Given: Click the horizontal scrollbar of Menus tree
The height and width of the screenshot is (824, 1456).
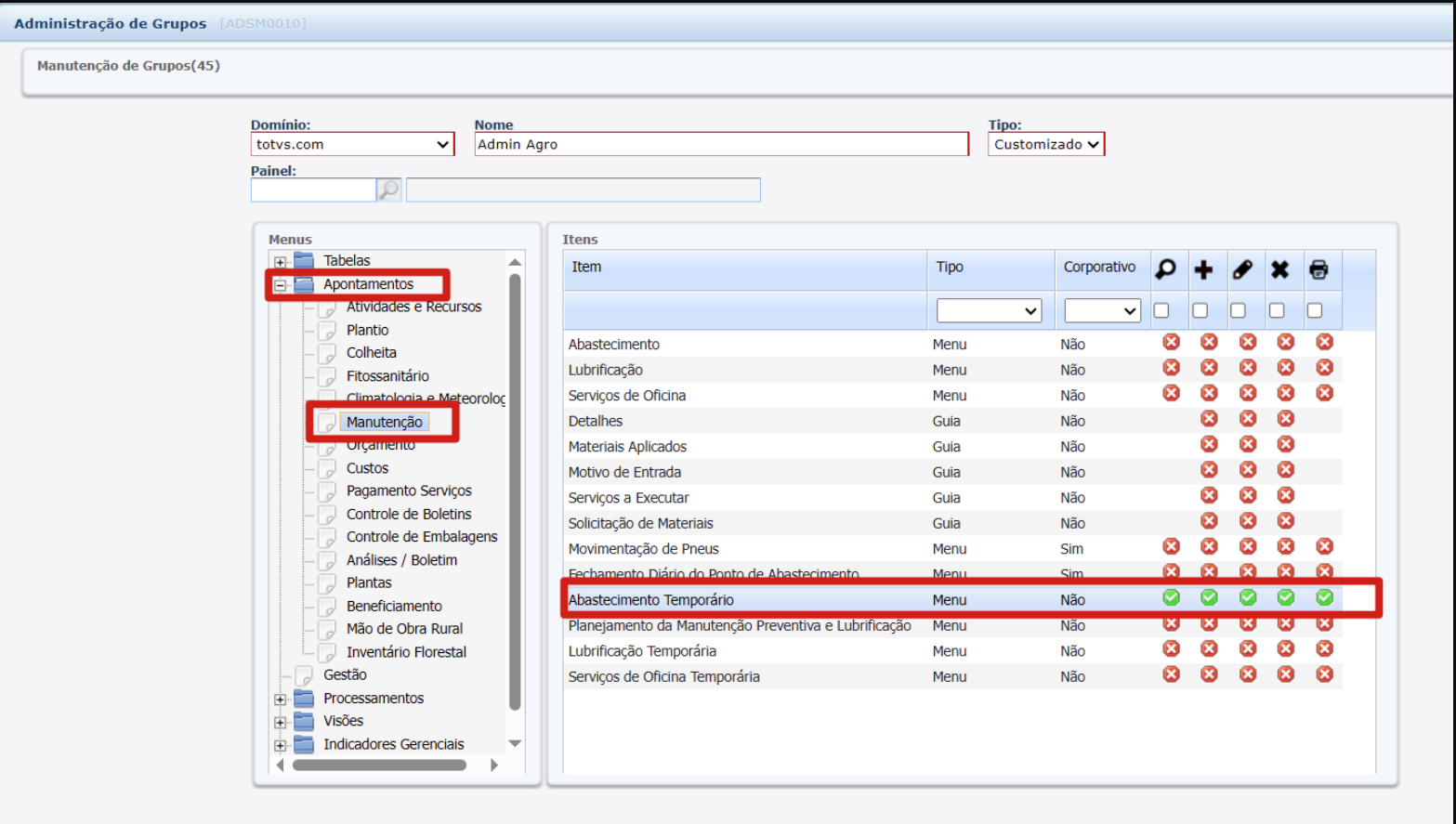Looking at the screenshot, I should point(379,765).
